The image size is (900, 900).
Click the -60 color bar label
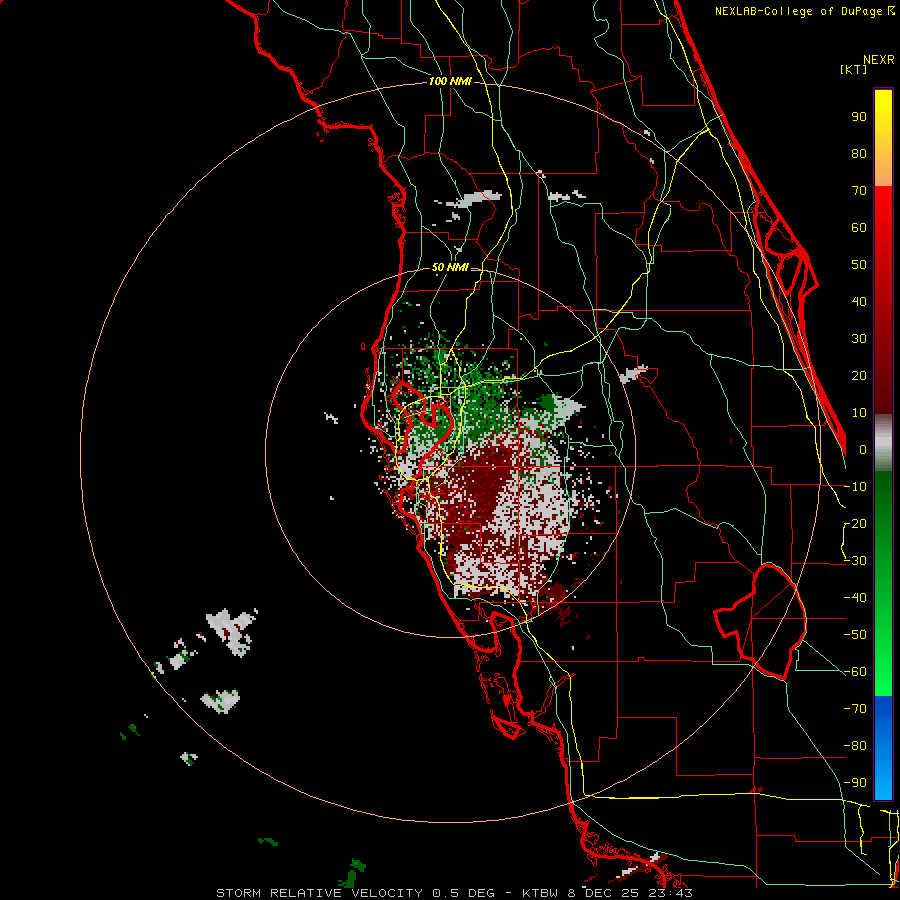pos(855,672)
